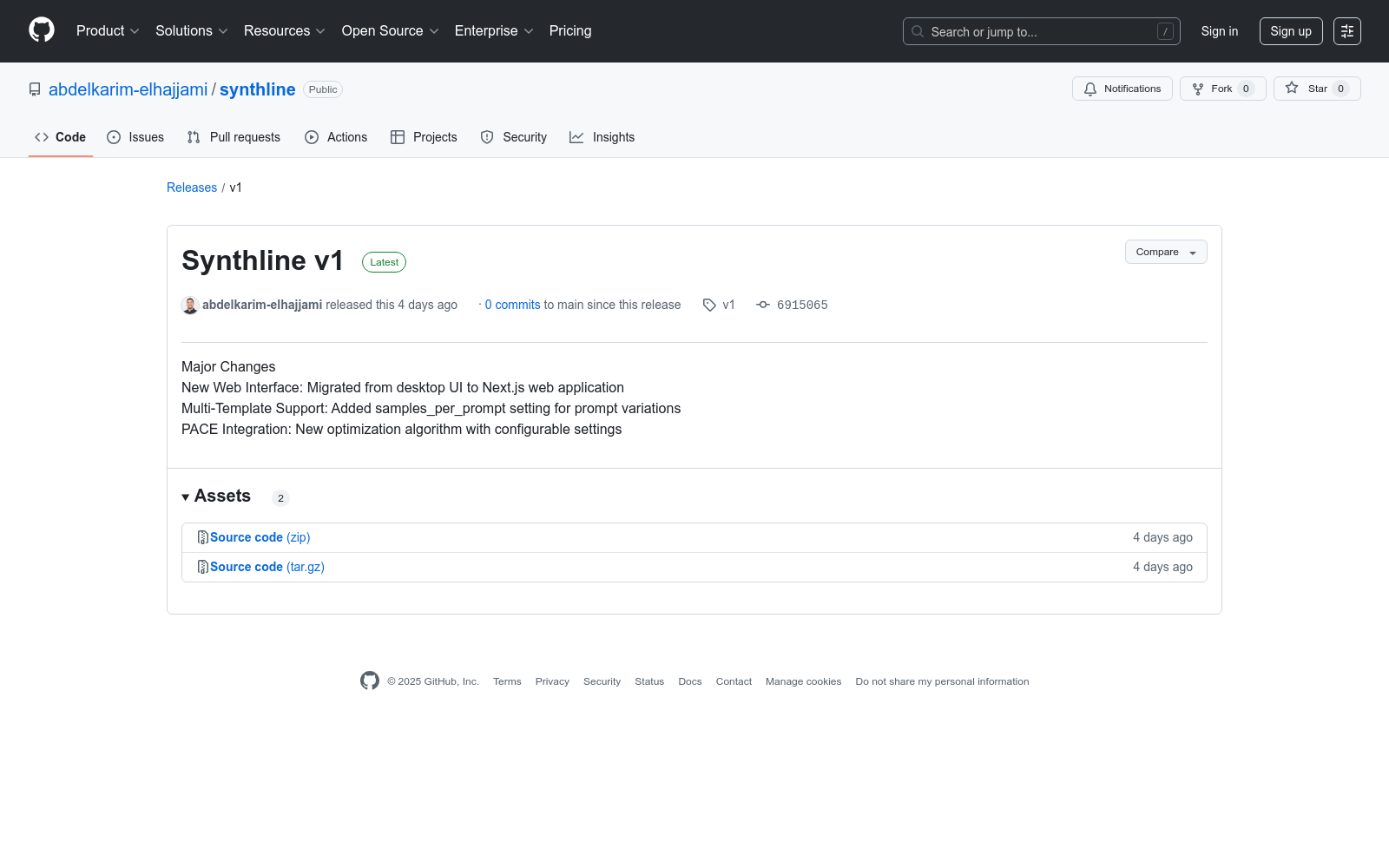Open the Contact footer link
Image resolution: width=1389 pixels, height=868 pixels.
click(x=734, y=681)
